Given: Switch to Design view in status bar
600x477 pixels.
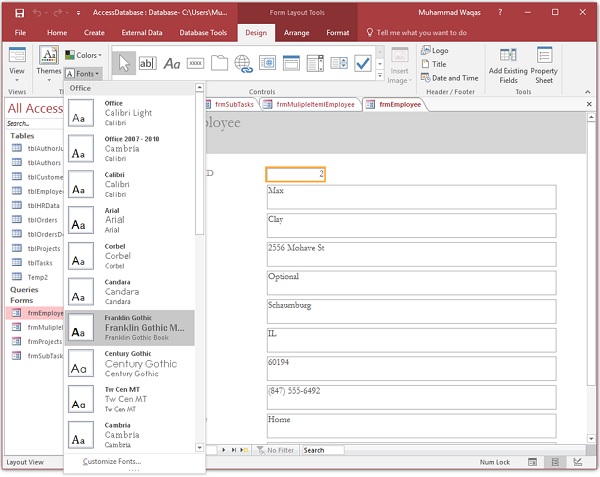Looking at the screenshot, I should tap(578, 463).
